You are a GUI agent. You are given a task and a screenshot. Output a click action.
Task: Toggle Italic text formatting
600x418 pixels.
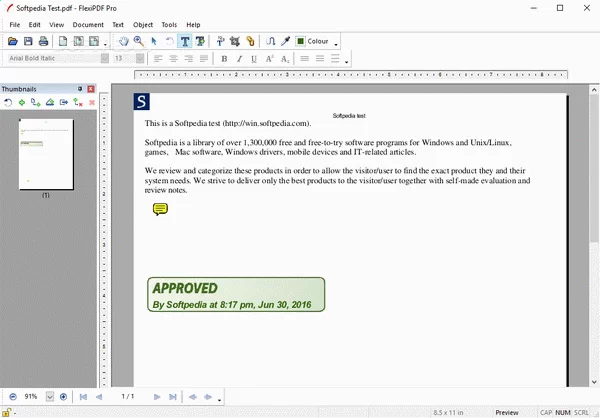pos(239,59)
